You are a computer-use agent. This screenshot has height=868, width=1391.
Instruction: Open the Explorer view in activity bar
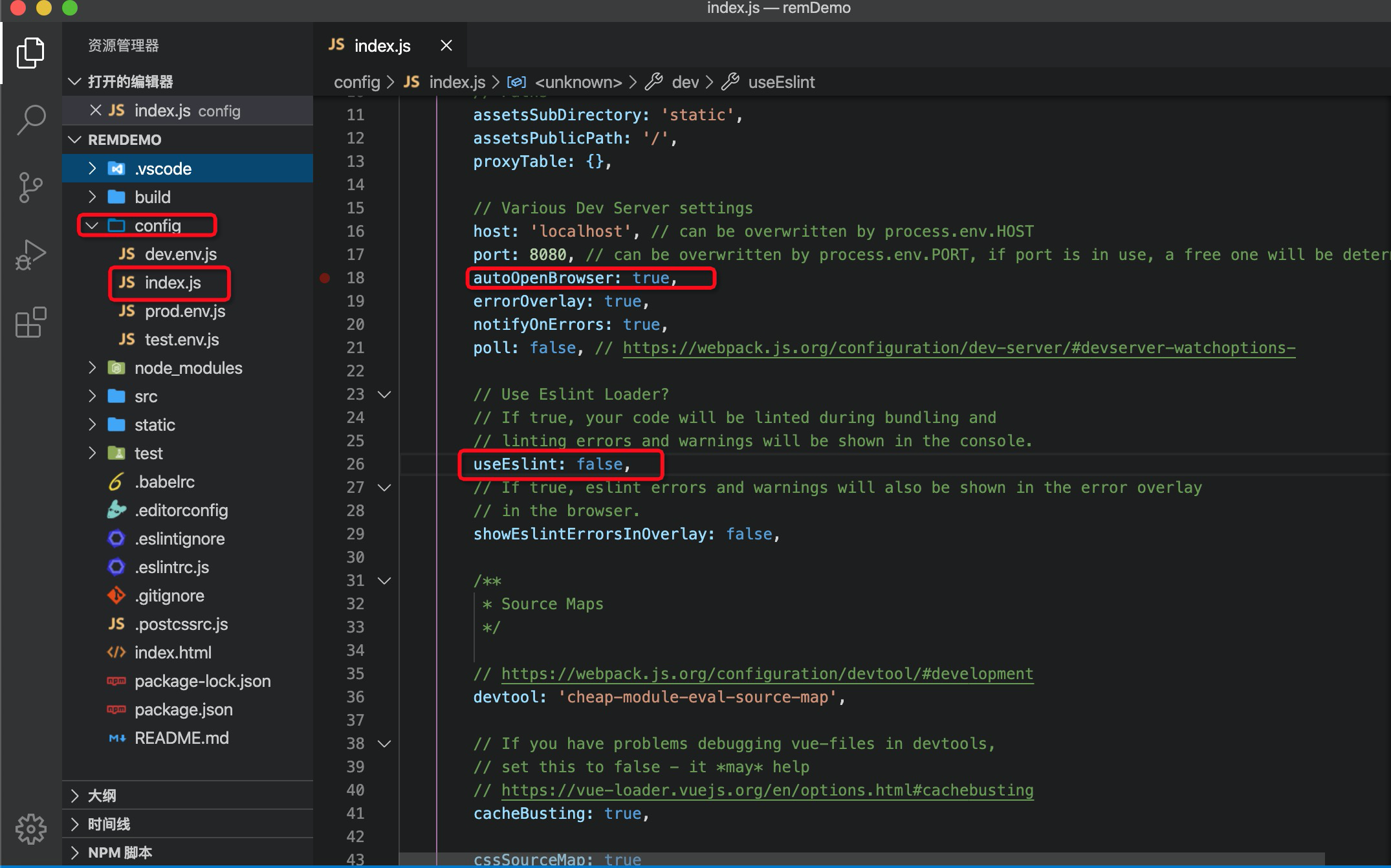(30, 53)
